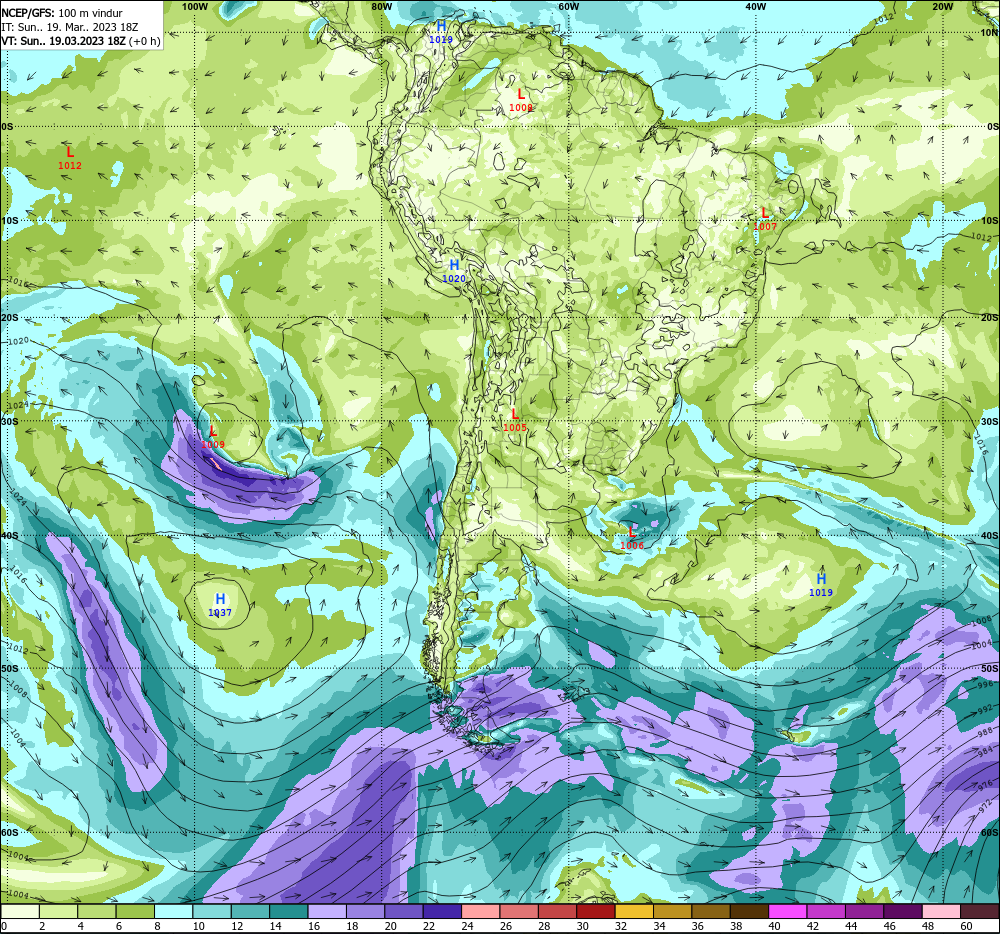The image size is (1000, 934).
Task: Select the H 1020 high near Peru
Action: (454, 271)
